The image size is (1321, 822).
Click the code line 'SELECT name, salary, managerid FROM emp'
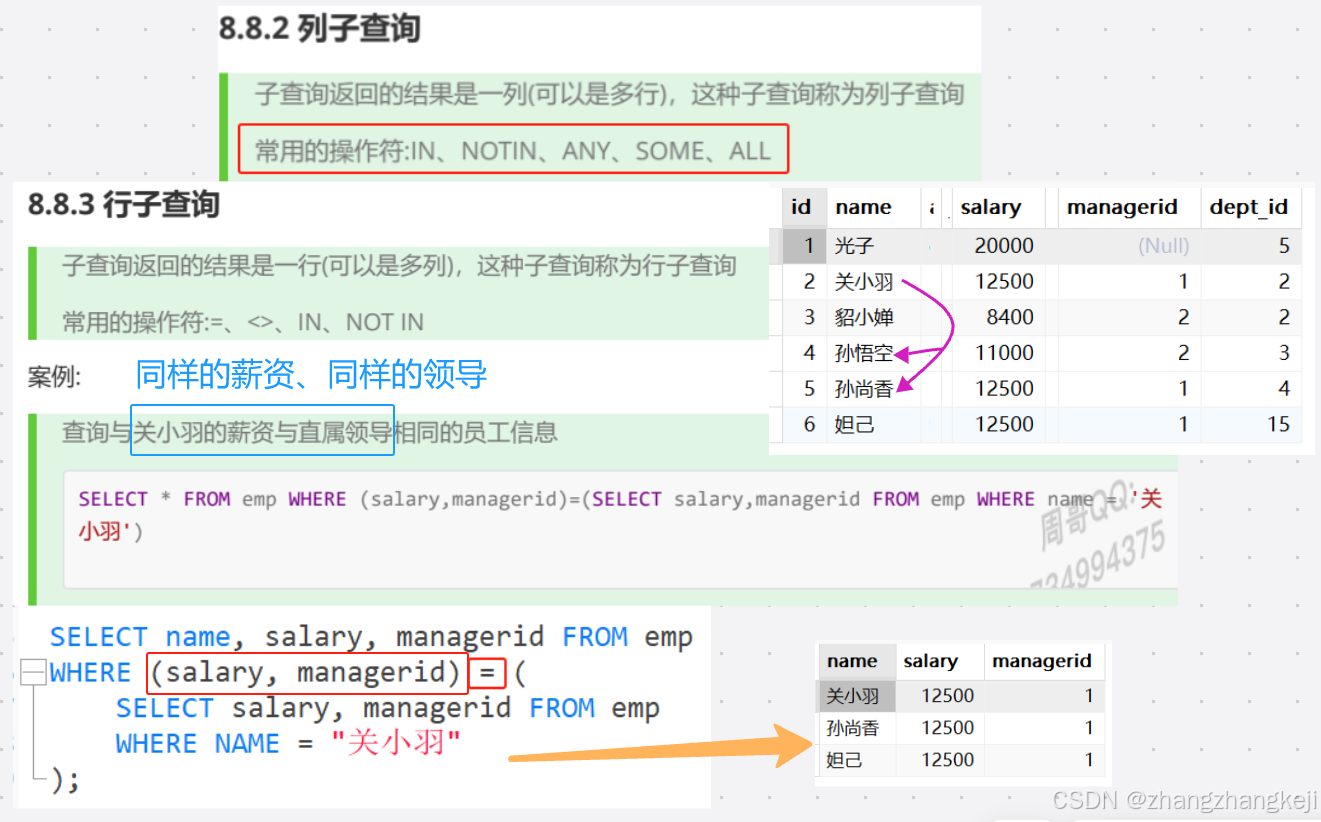point(371,637)
